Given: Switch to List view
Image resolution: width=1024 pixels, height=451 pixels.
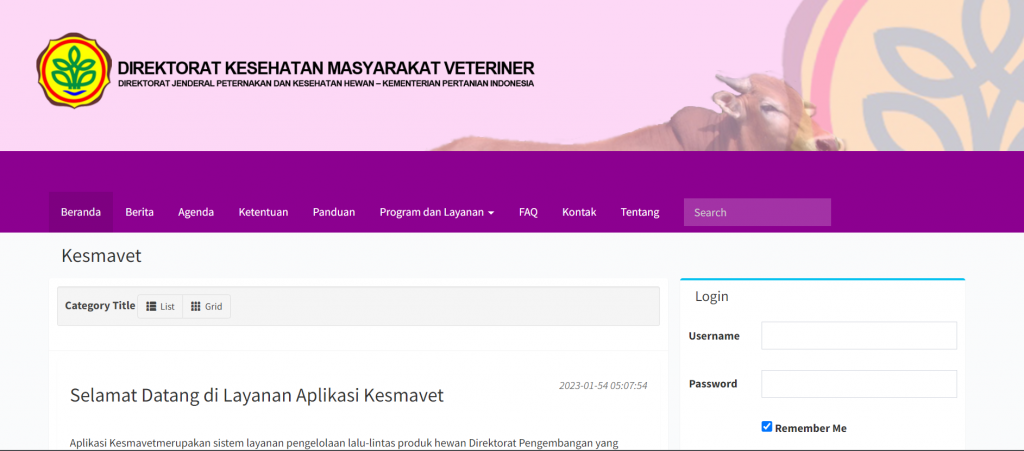Looking at the screenshot, I should coord(160,306).
